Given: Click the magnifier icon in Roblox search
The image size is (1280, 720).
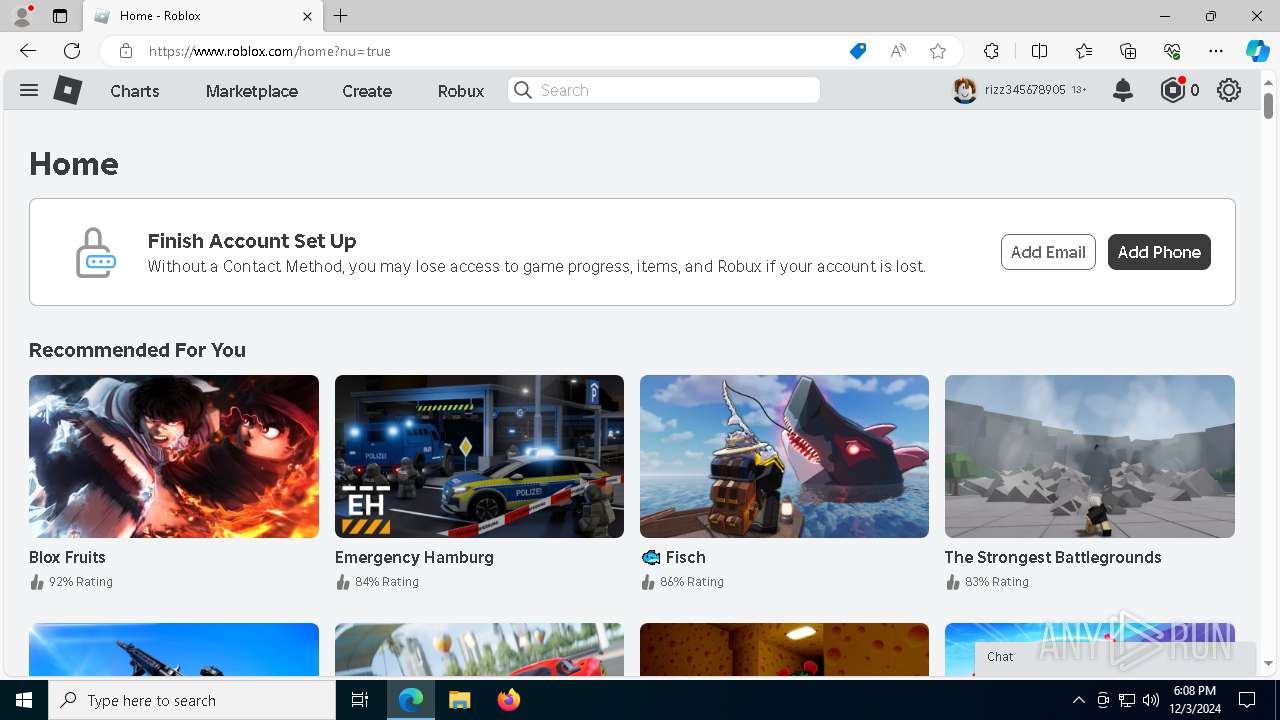Looking at the screenshot, I should tap(523, 90).
